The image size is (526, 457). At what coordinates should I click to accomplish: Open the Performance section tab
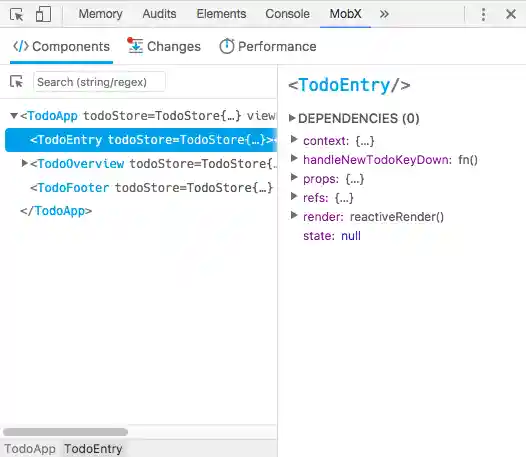tap(267, 46)
